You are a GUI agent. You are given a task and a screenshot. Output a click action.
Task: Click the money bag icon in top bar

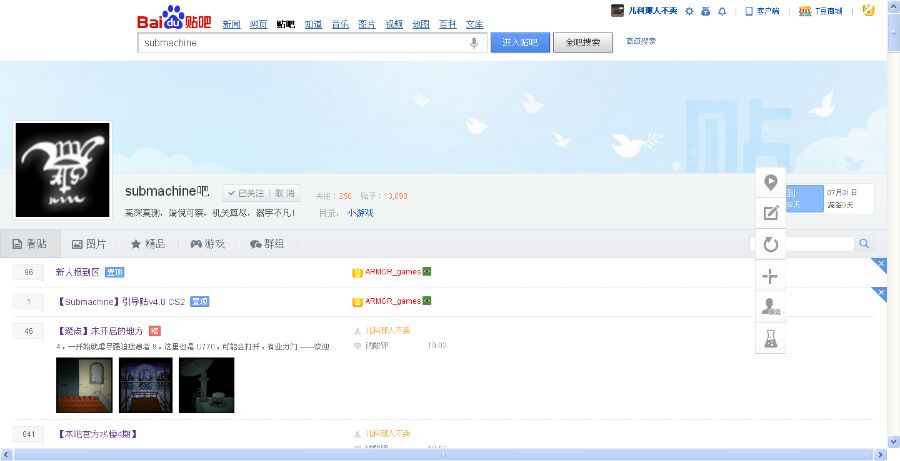click(x=705, y=11)
